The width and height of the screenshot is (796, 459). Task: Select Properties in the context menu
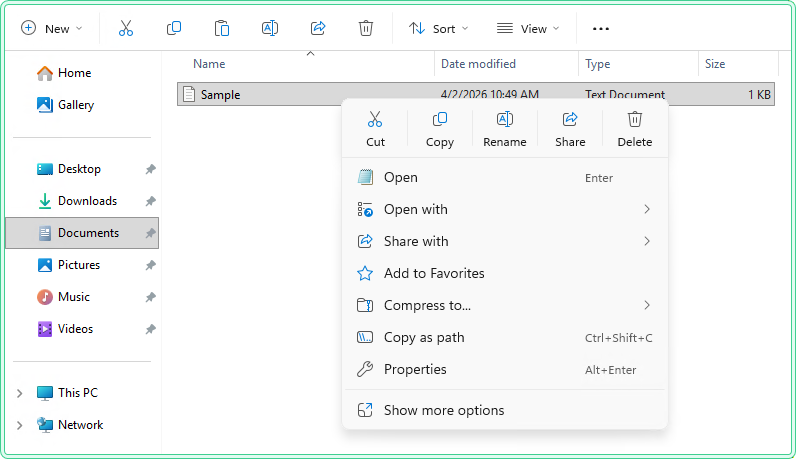[415, 369]
